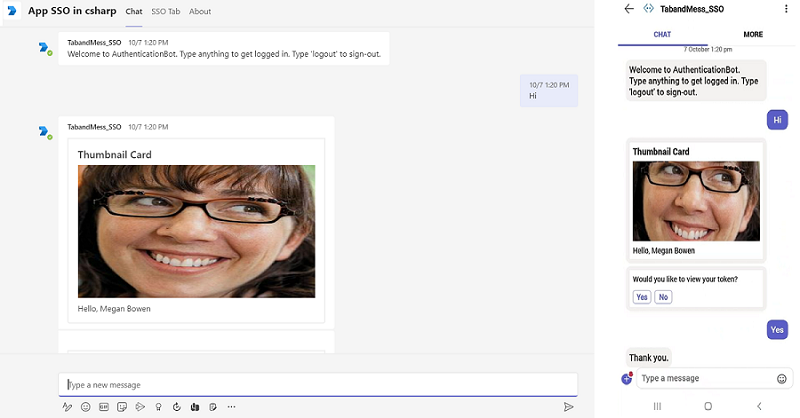Image resolution: width=800 pixels, height=418 pixels.
Task: Send the message with the arrow icon
Action: [568, 407]
